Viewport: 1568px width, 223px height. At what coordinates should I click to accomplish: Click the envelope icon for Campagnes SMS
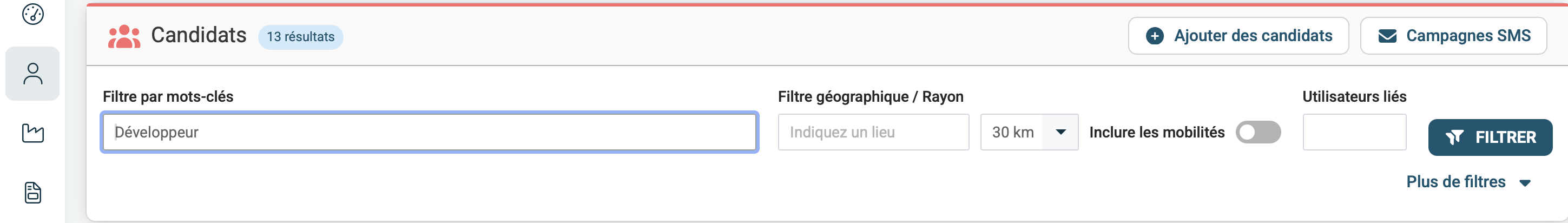[x=1387, y=36]
